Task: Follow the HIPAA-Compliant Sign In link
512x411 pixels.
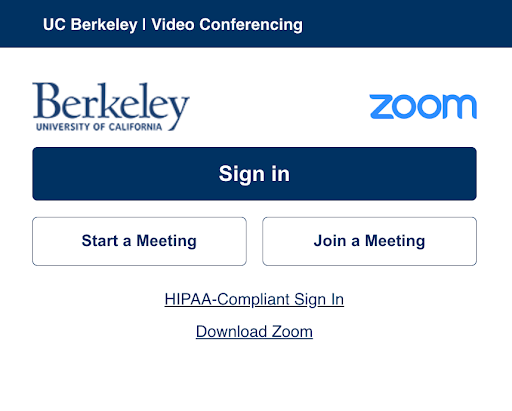Action: tap(254, 299)
